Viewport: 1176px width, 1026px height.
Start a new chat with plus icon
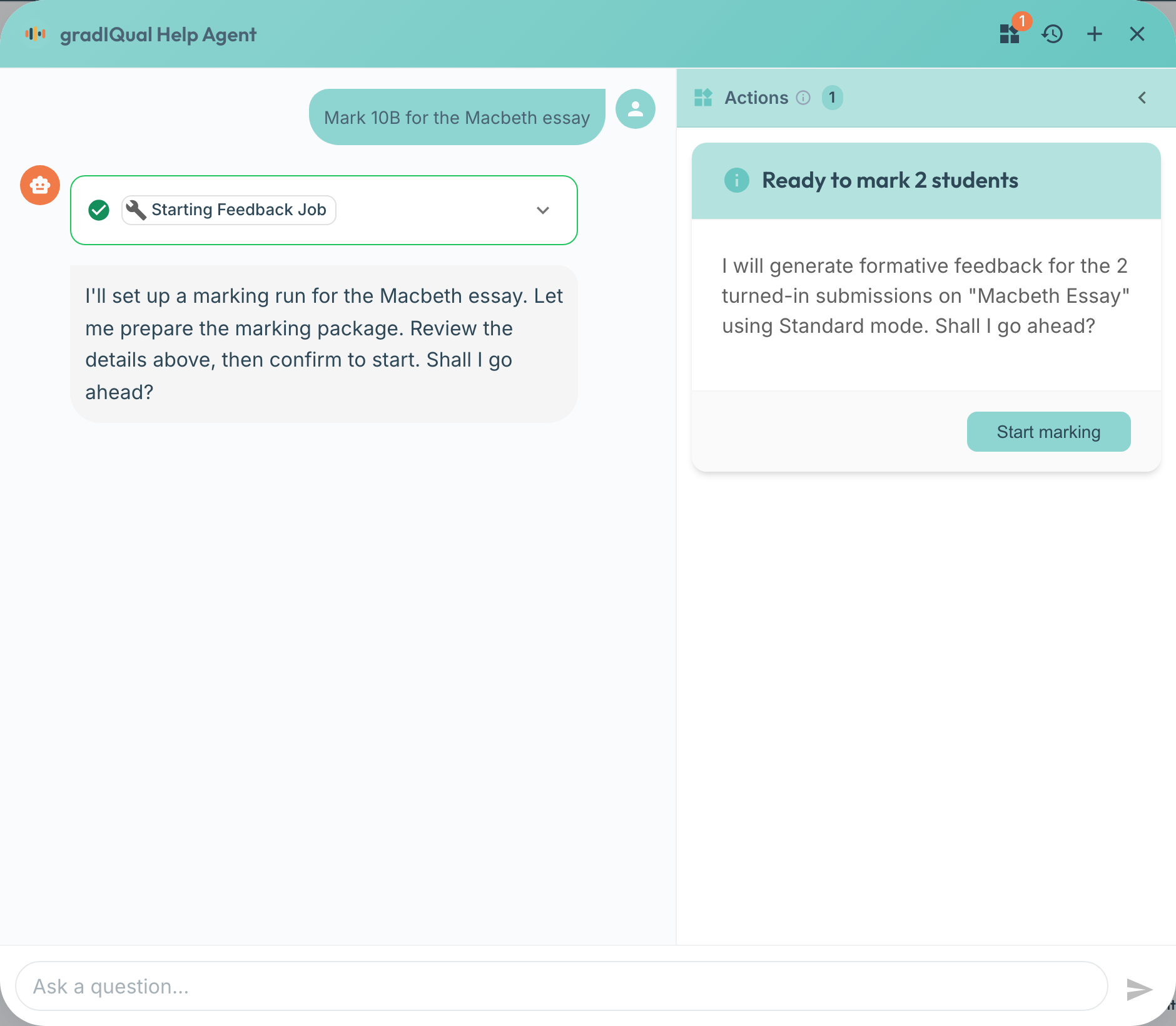(1095, 34)
